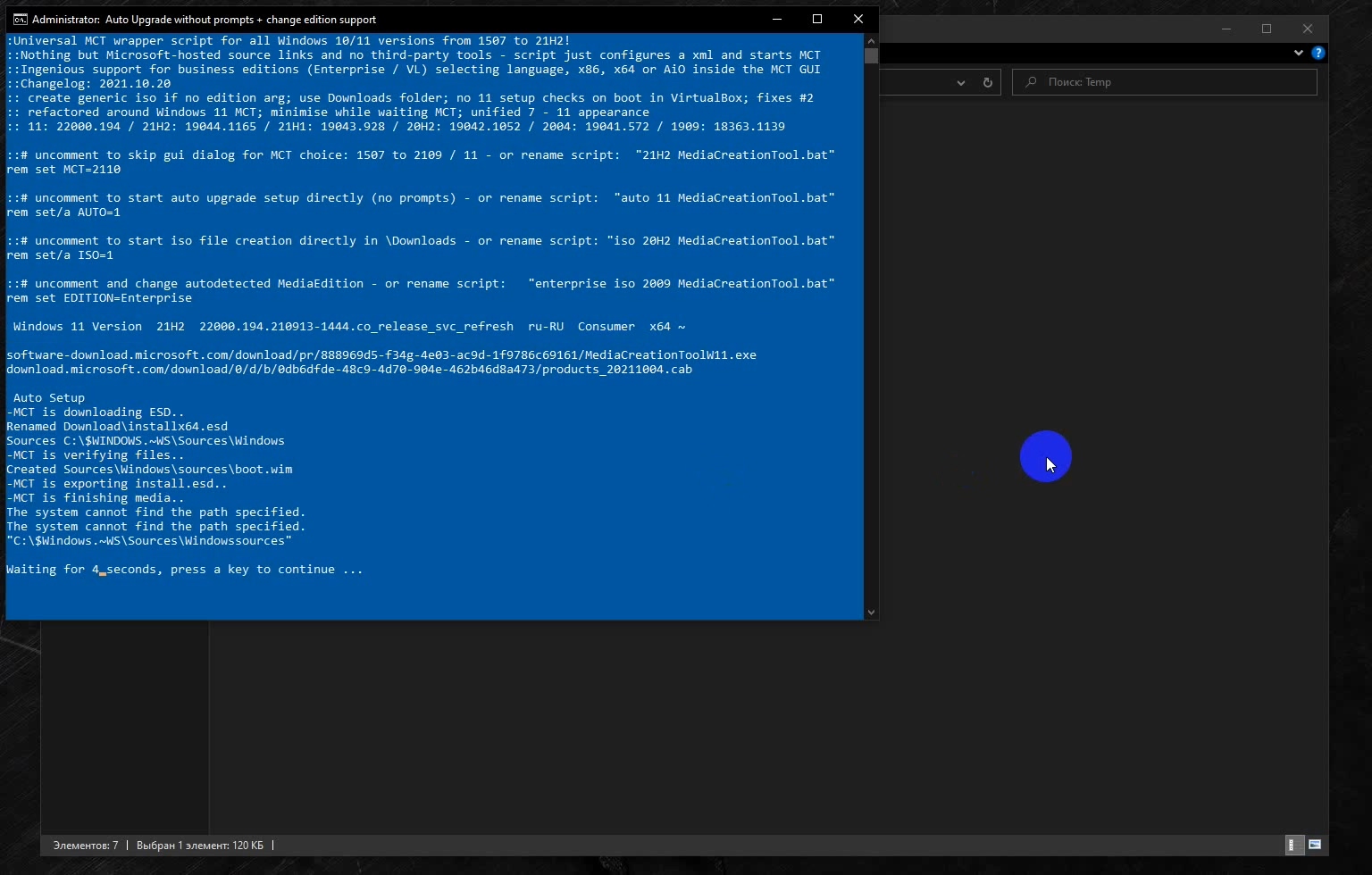
Task: Click the products_20211004.cab URL line
Action: pyautogui.click(x=349, y=370)
